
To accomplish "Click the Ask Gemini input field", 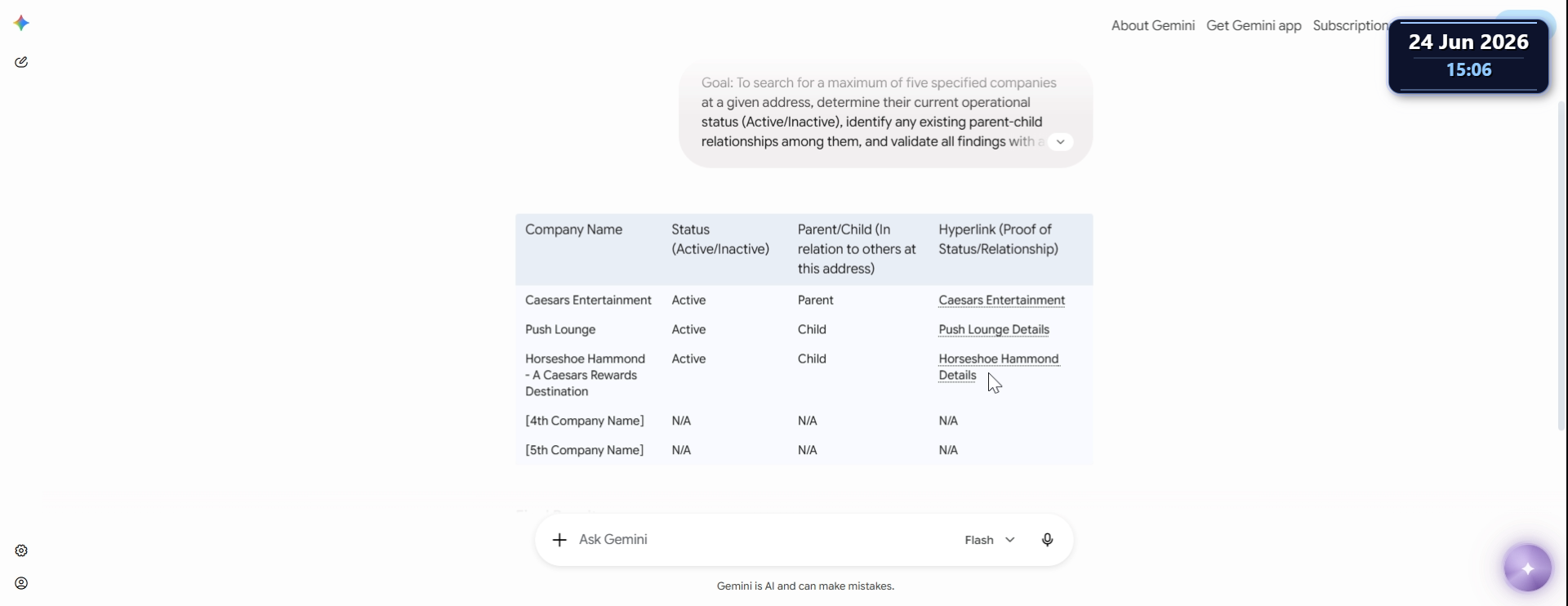I will click(x=759, y=540).
